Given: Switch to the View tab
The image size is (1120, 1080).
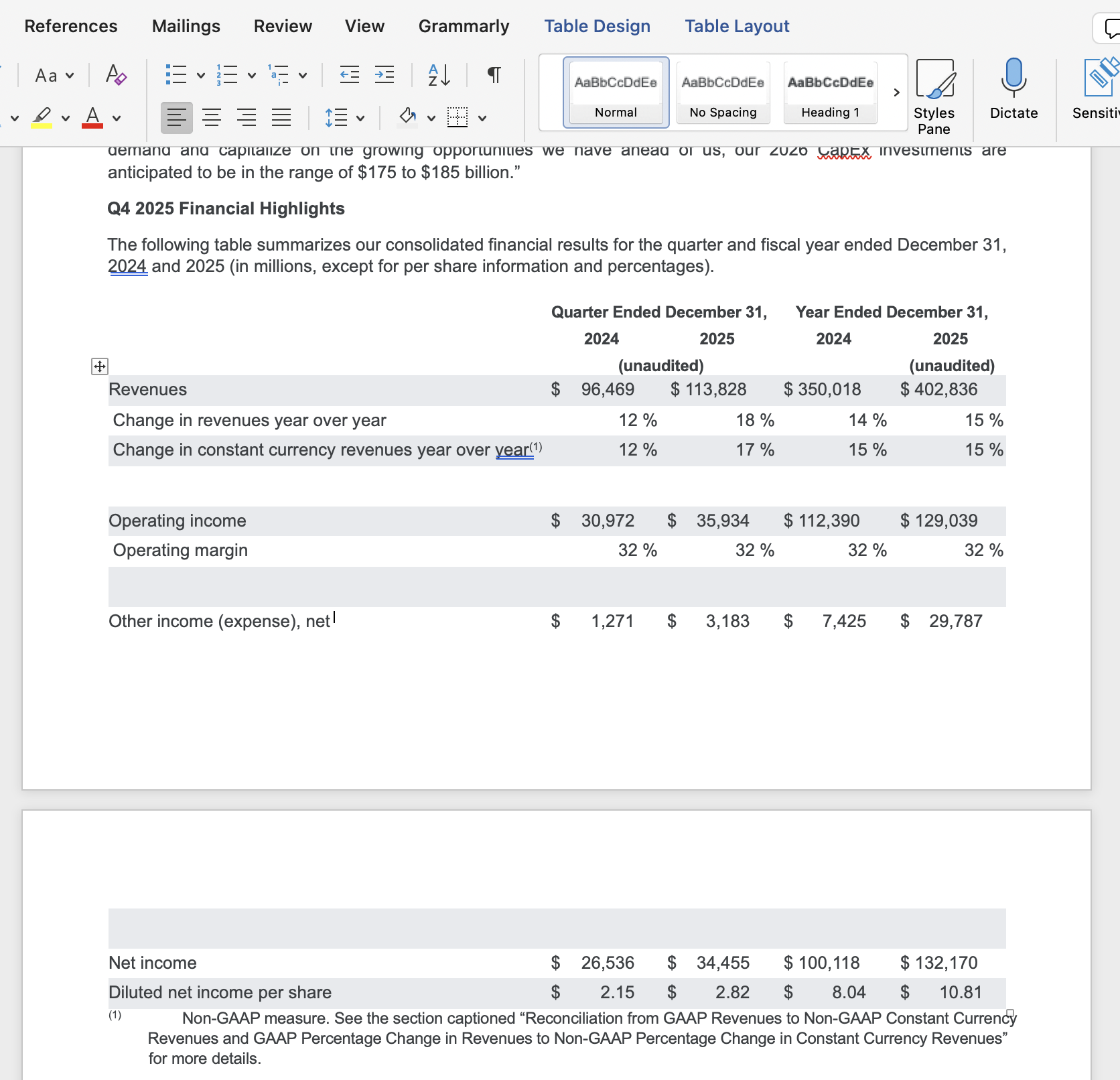Looking at the screenshot, I should [x=365, y=26].
